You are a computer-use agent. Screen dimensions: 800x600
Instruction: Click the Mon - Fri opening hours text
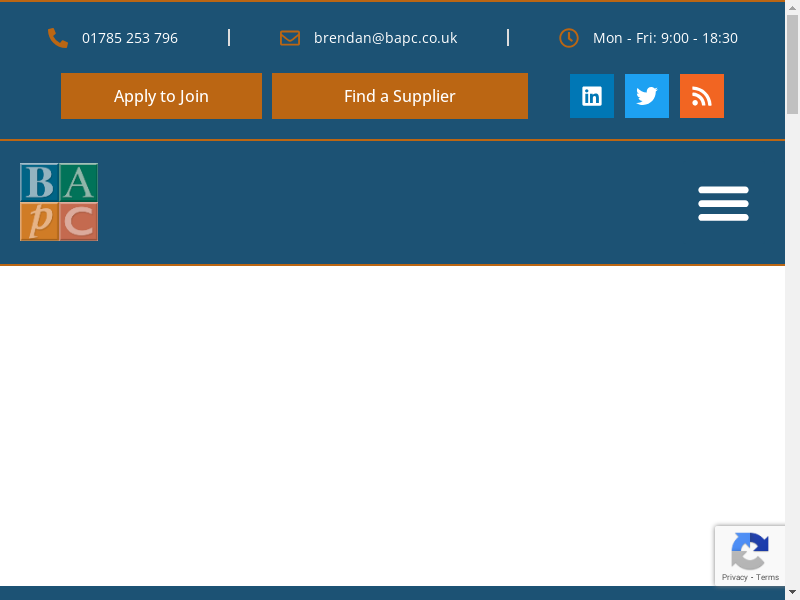point(665,38)
